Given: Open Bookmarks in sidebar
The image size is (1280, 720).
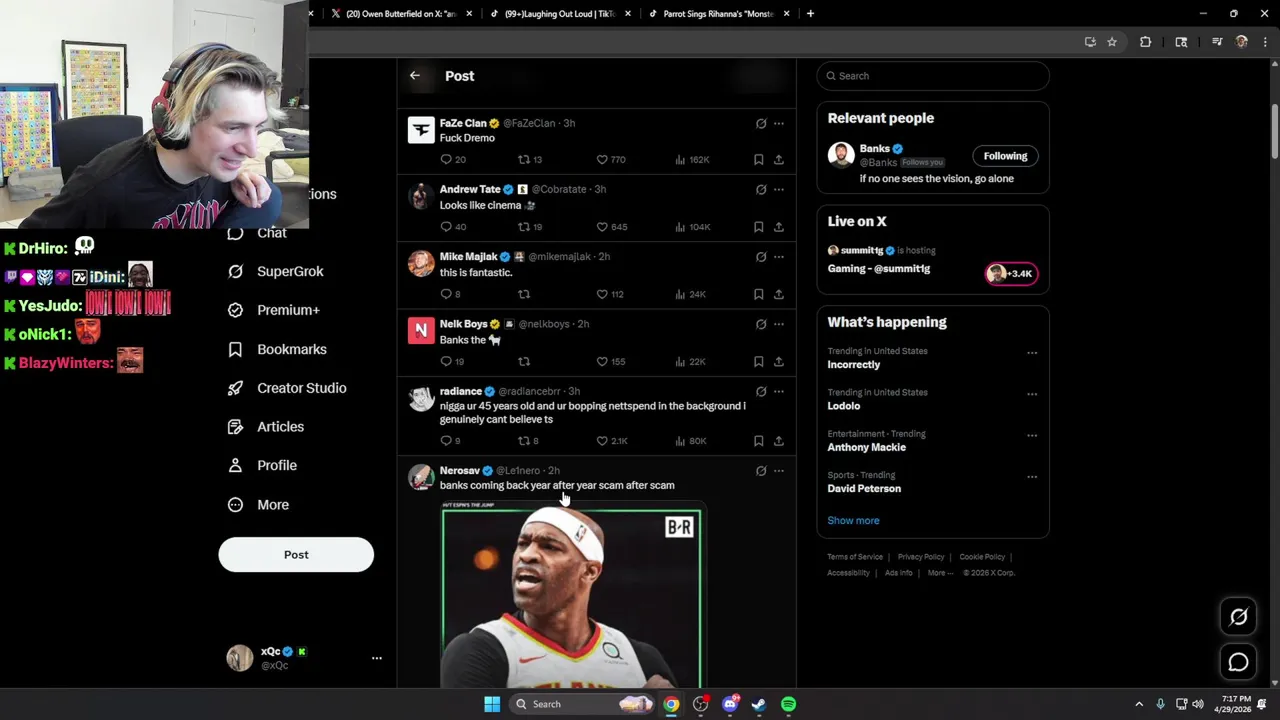Looking at the screenshot, I should coord(277,349).
